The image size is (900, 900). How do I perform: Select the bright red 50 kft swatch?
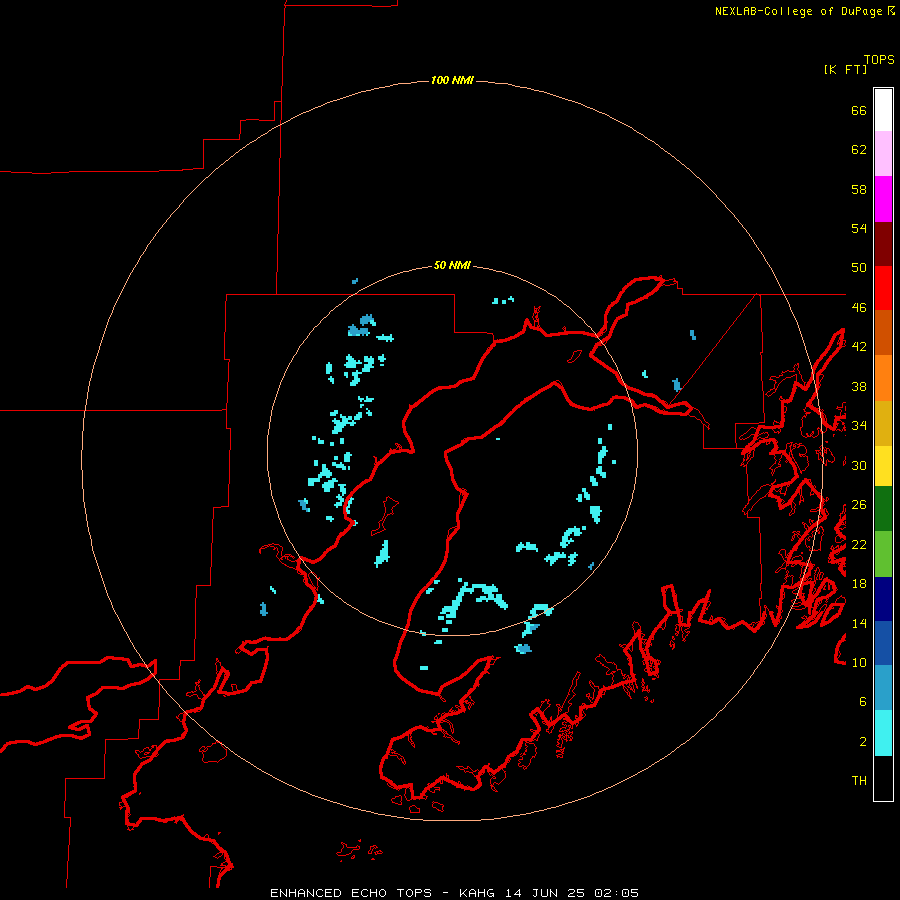coord(883,288)
